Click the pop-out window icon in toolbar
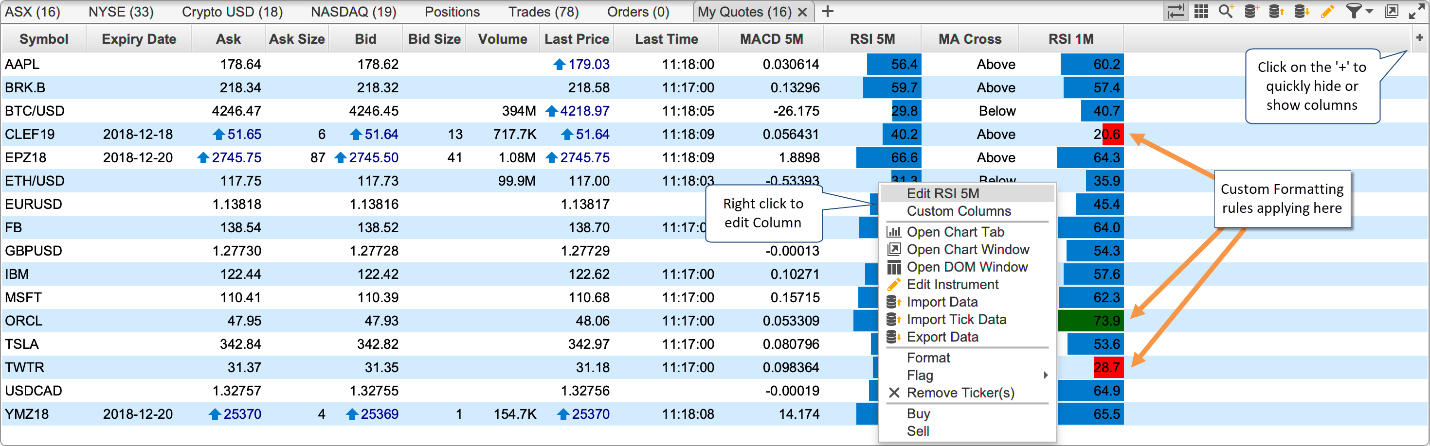The height and width of the screenshot is (446, 1430). [1391, 12]
